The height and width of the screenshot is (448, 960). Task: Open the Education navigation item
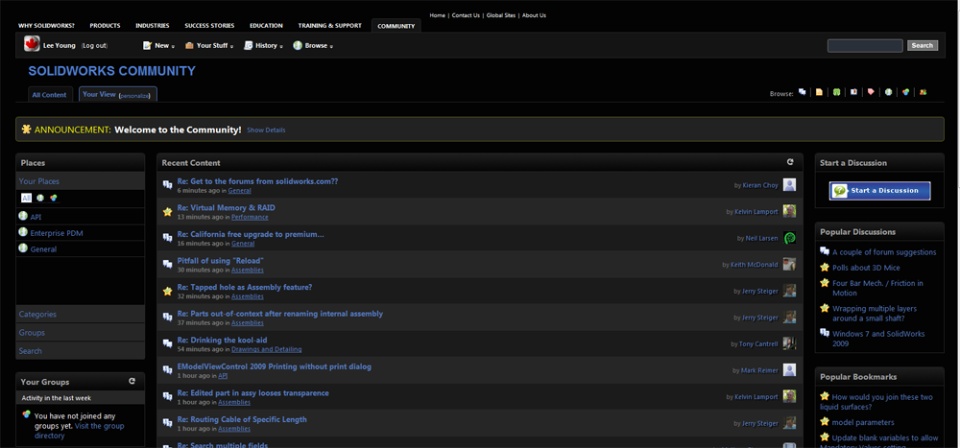266,26
